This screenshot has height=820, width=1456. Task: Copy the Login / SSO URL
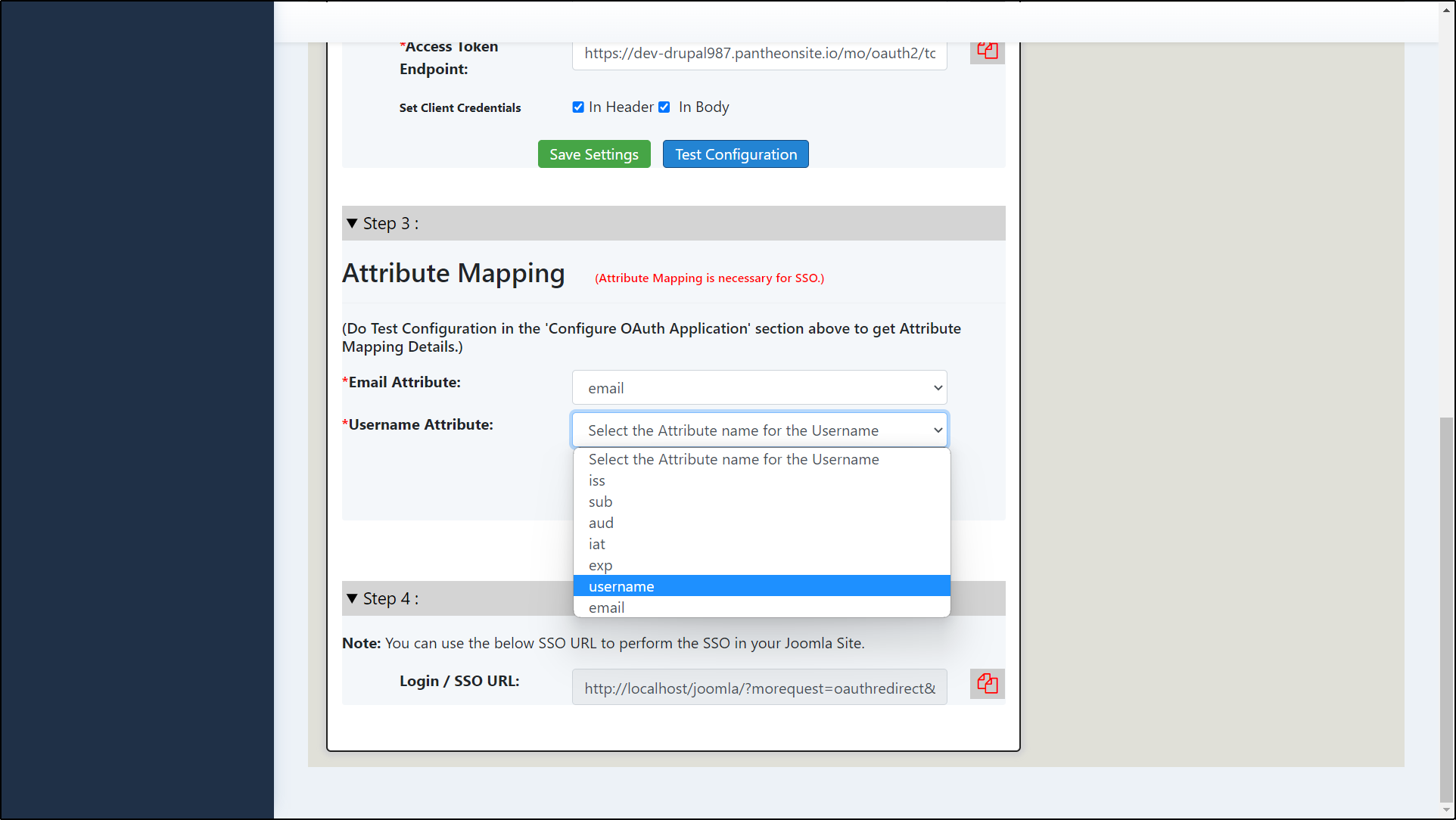click(987, 684)
